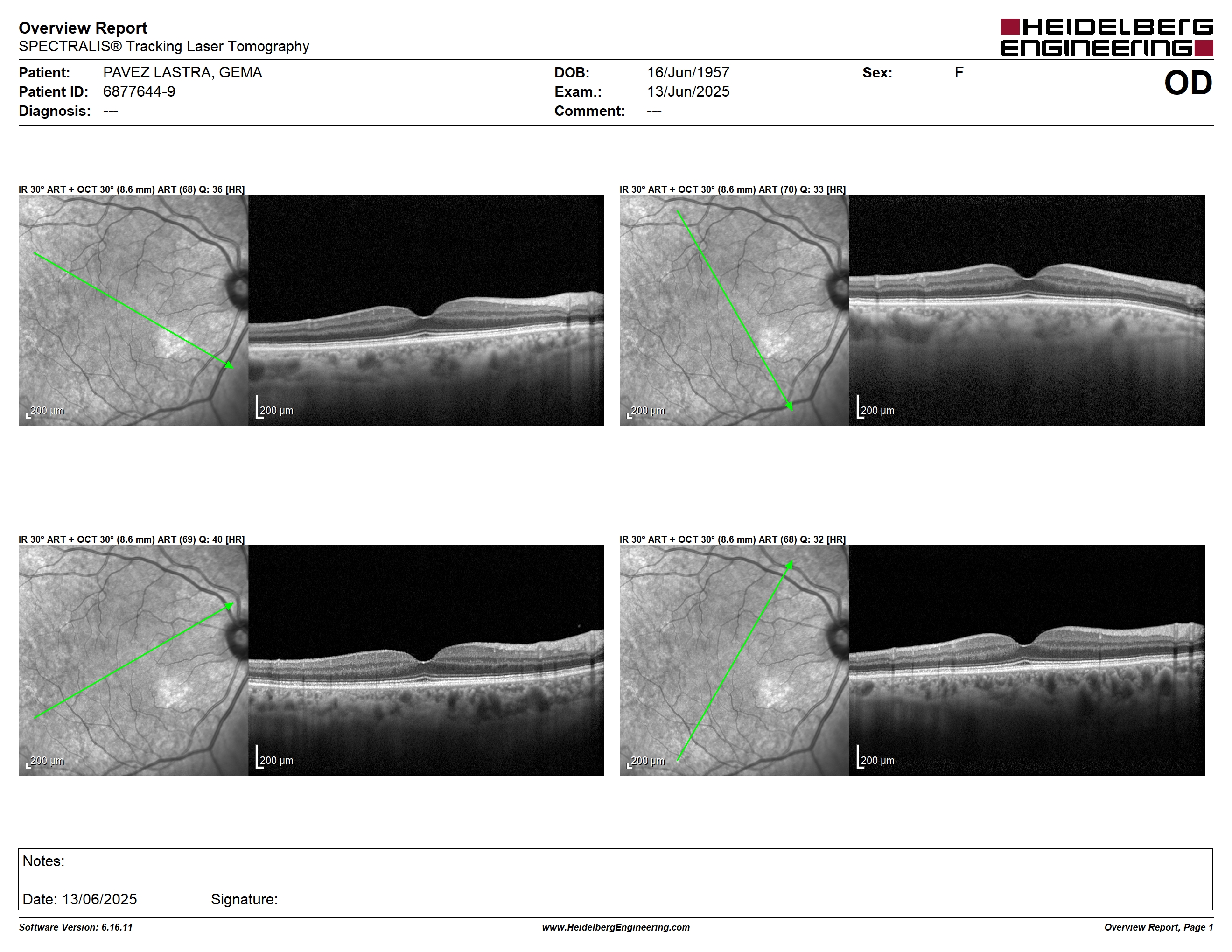1232x952 pixels.
Task: Click the scan caption ending ART (70) Q: 33 [HR]
Action: (x=732, y=189)
